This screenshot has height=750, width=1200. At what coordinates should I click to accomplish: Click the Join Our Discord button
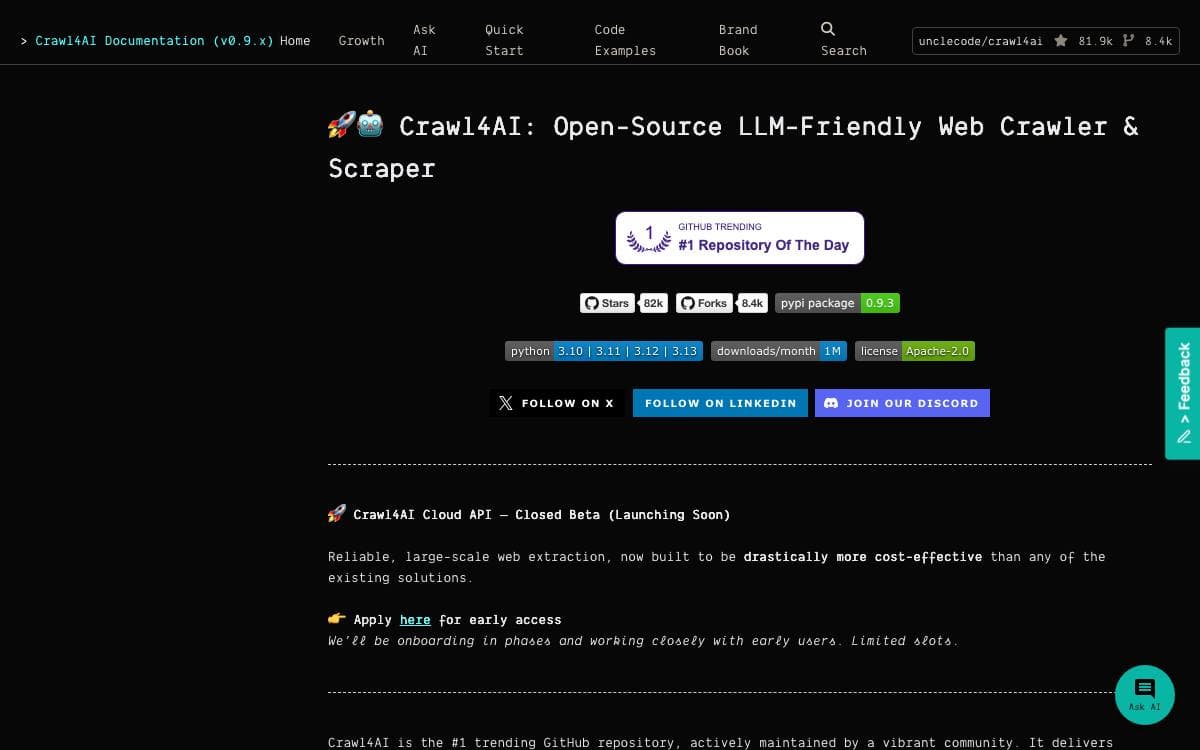click(902, 403)
